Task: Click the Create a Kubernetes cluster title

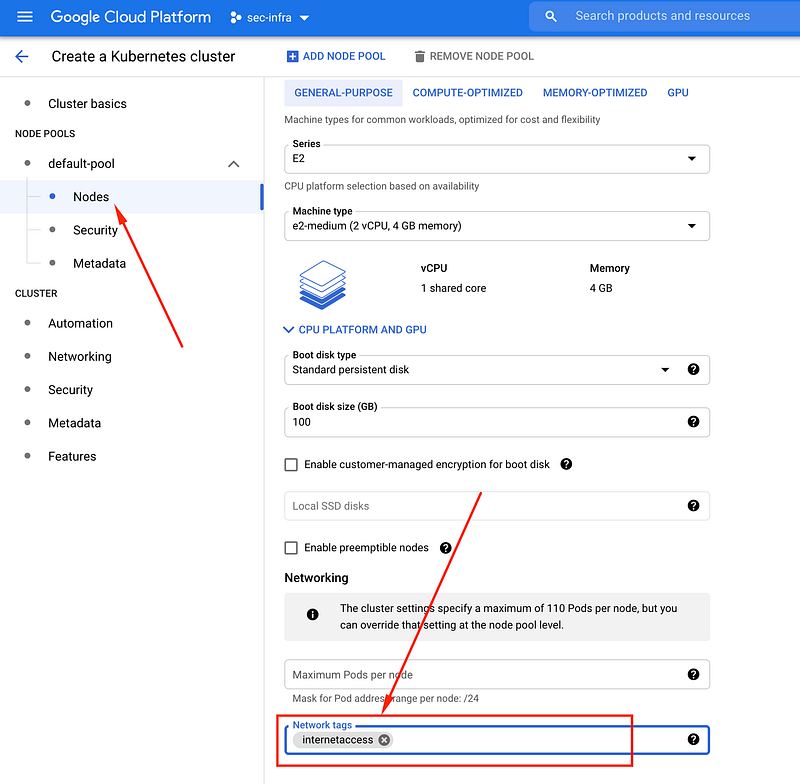Action: click(x=143, y=56)
